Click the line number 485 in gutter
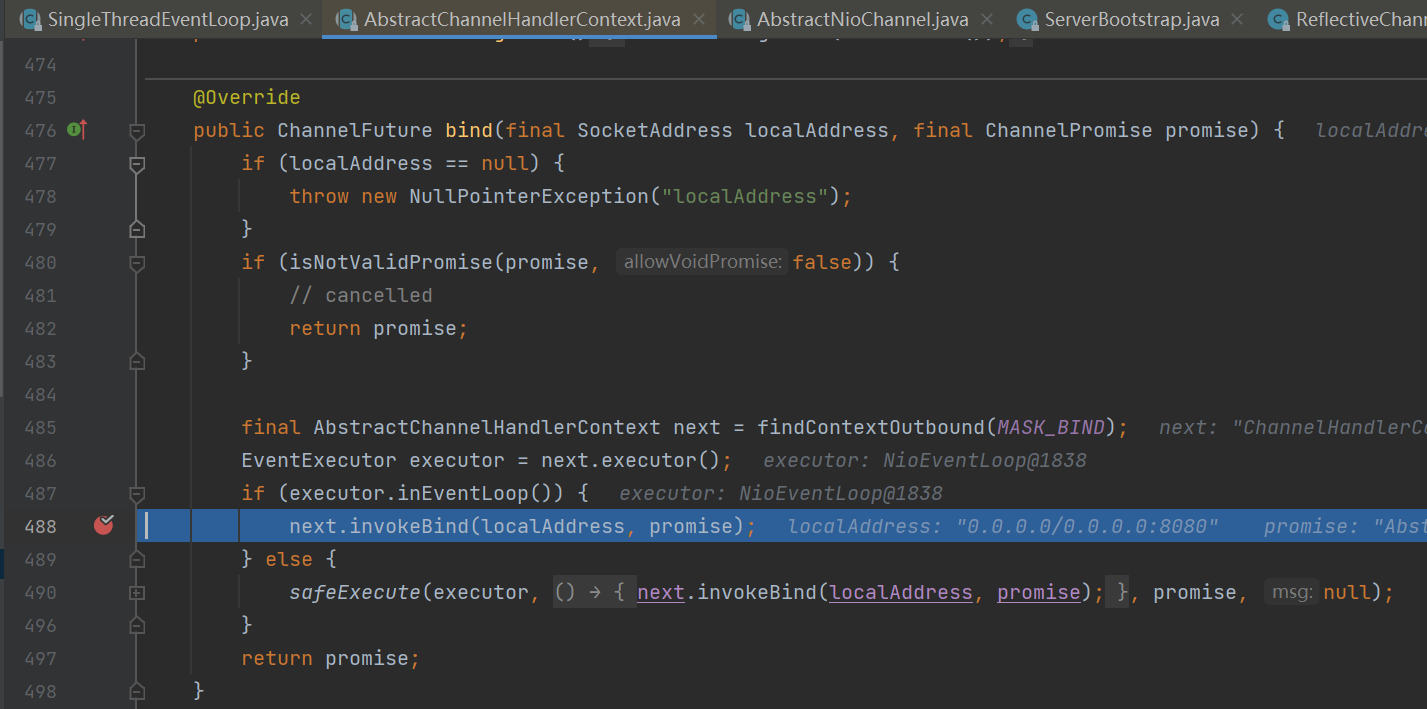Viewport: 1427px width, 709px height. point(40,427)
